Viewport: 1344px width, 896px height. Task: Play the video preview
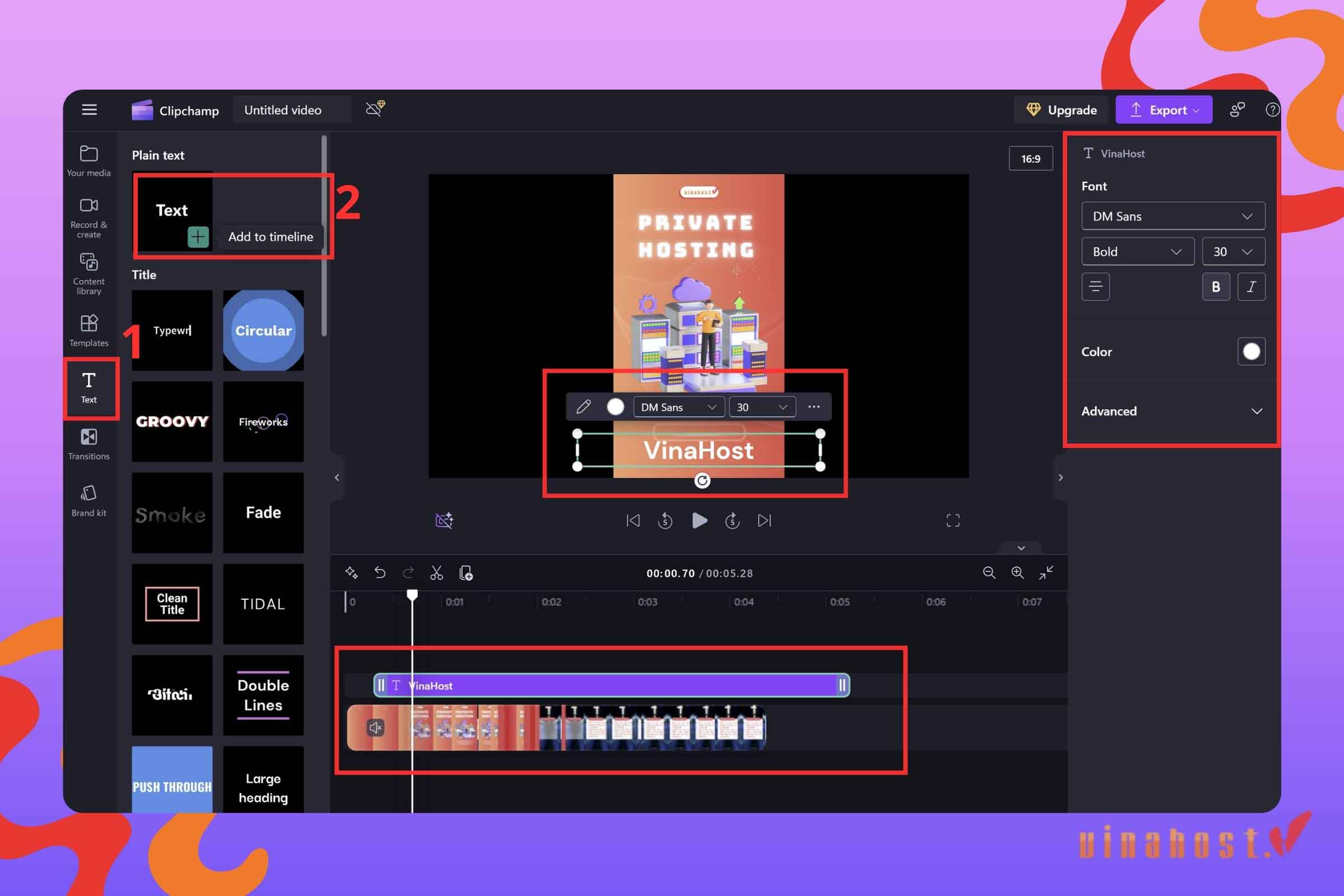[x=699, y=521]
